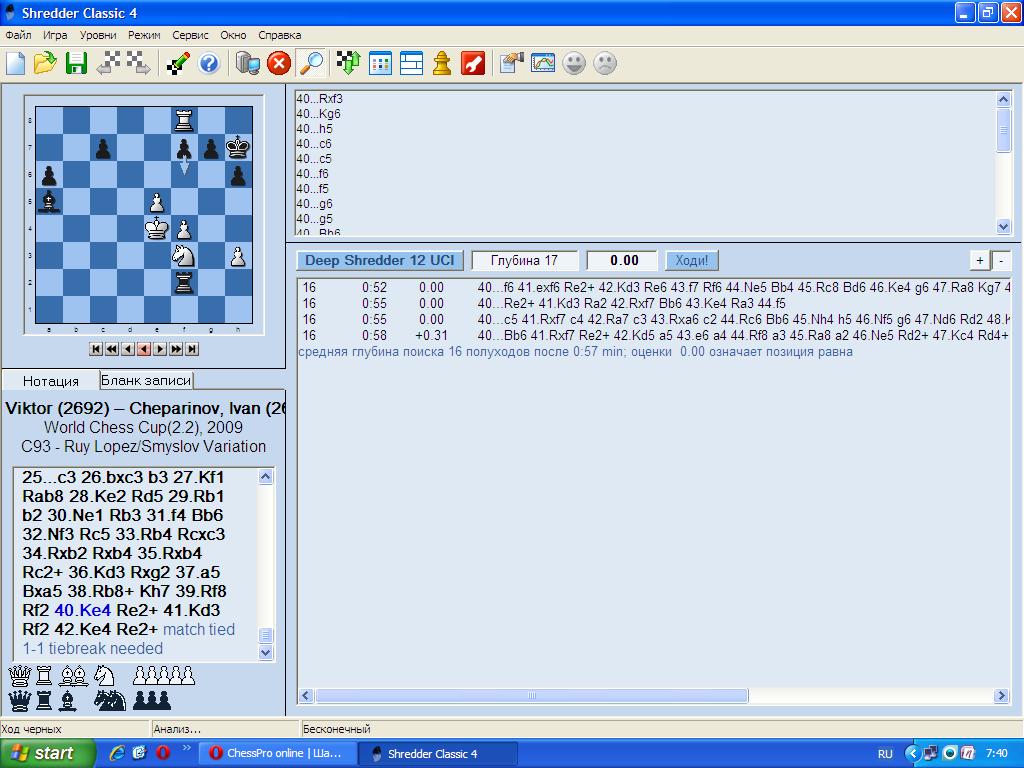
Task: Click the Ходи! button
Action: 692,261
